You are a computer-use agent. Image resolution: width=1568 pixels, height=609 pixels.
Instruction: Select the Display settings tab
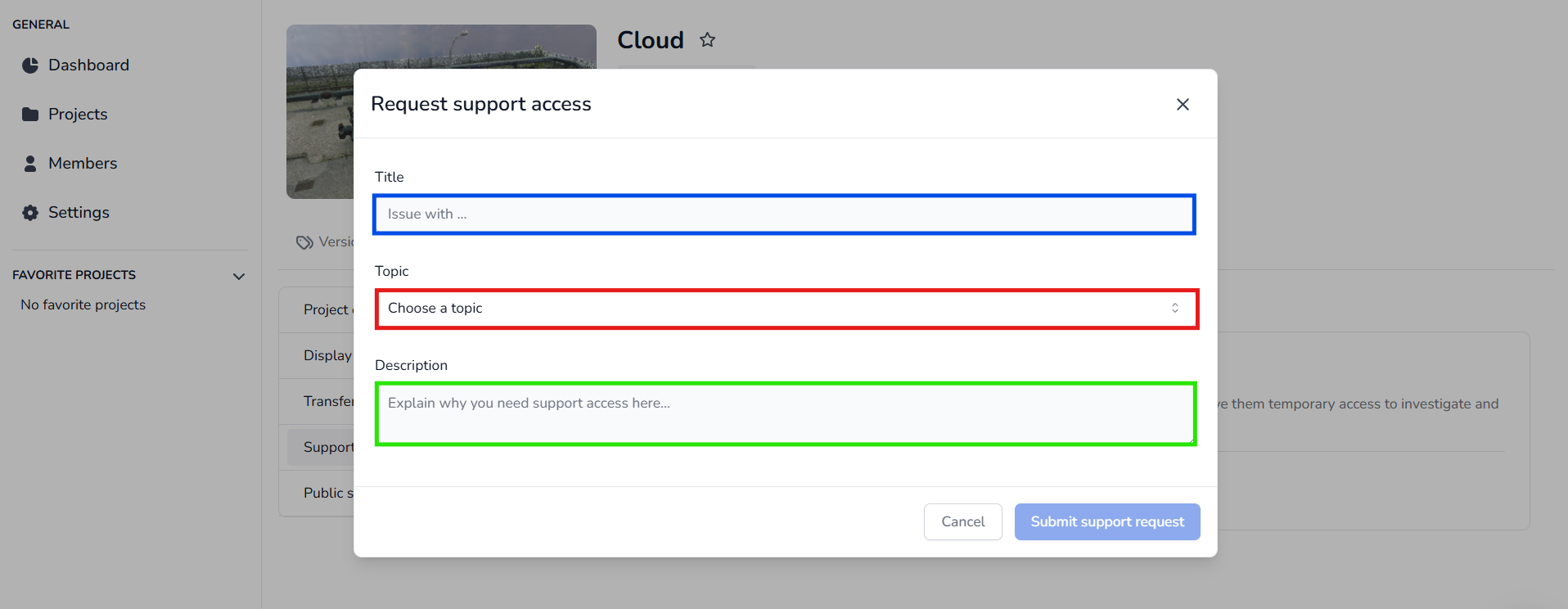tap(327, 355)
